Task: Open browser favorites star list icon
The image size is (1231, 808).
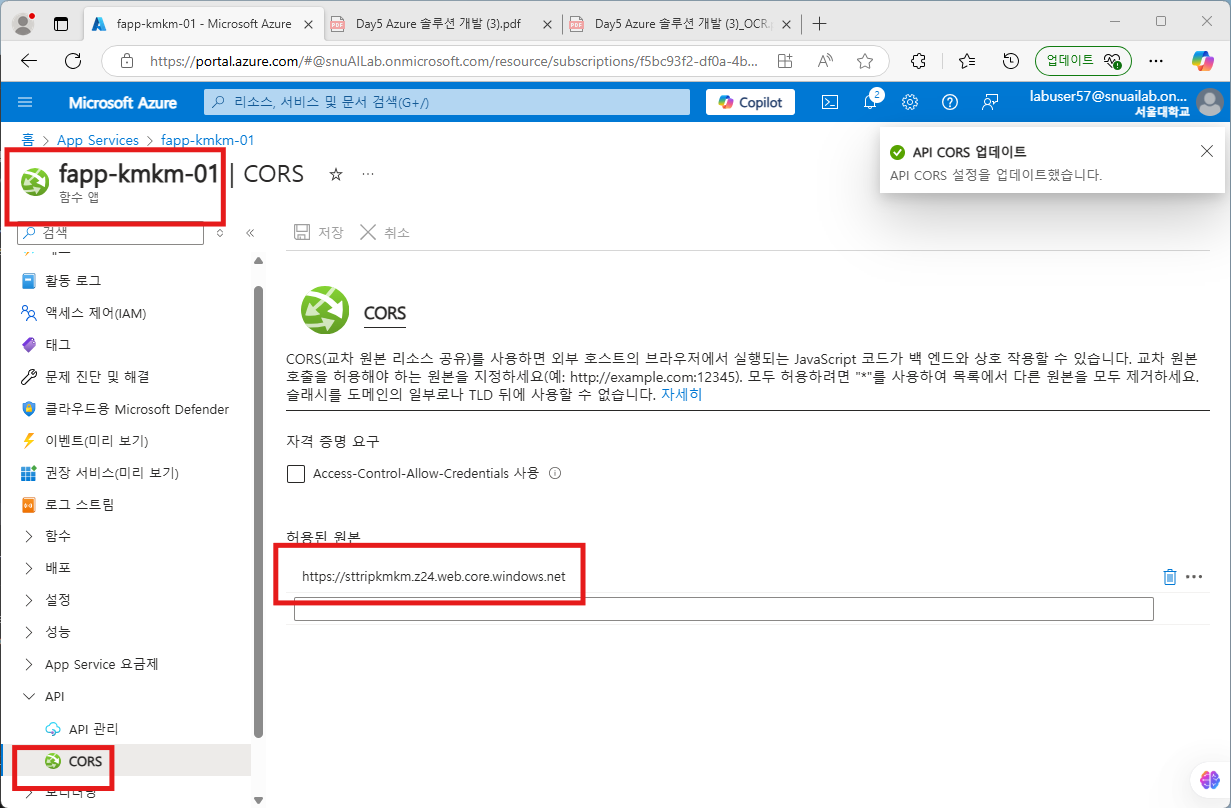Action: click(x=967, y=61)
